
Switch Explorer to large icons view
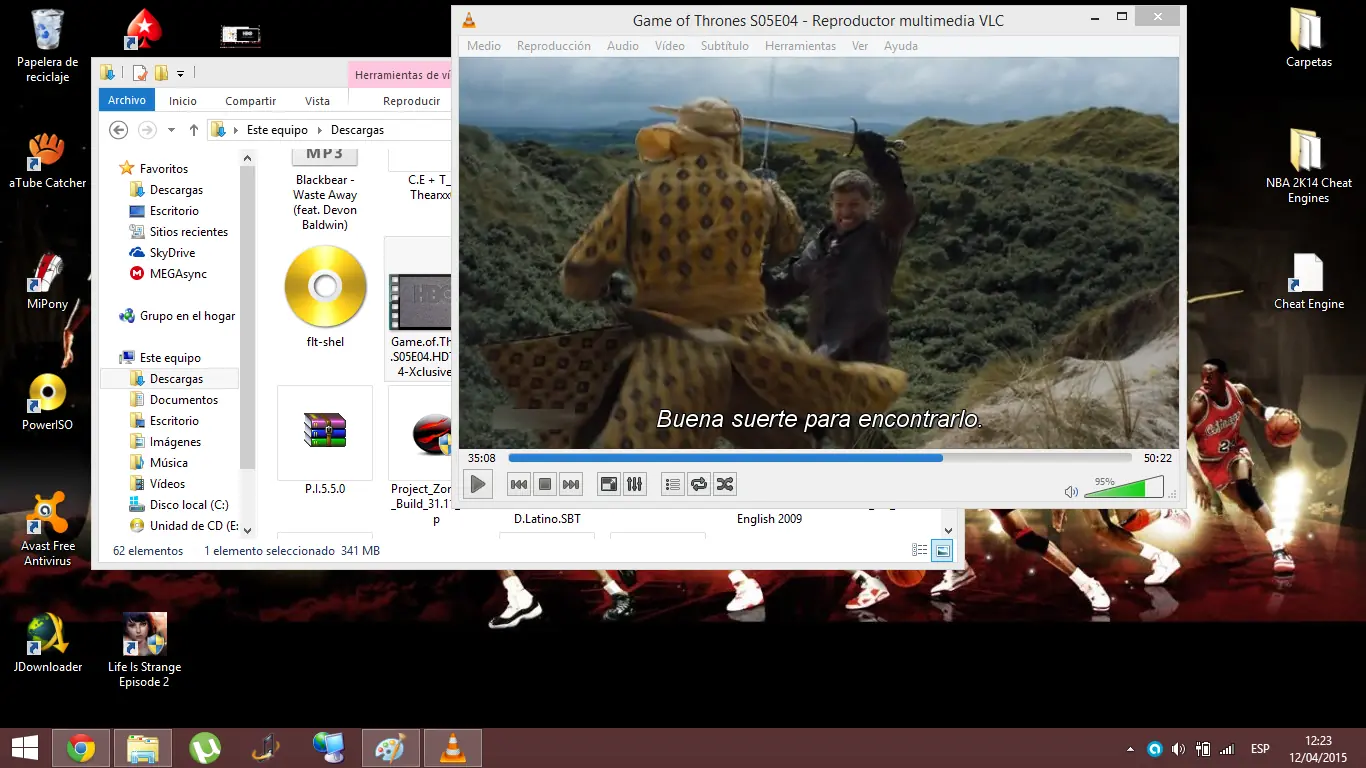coord(942,551)
